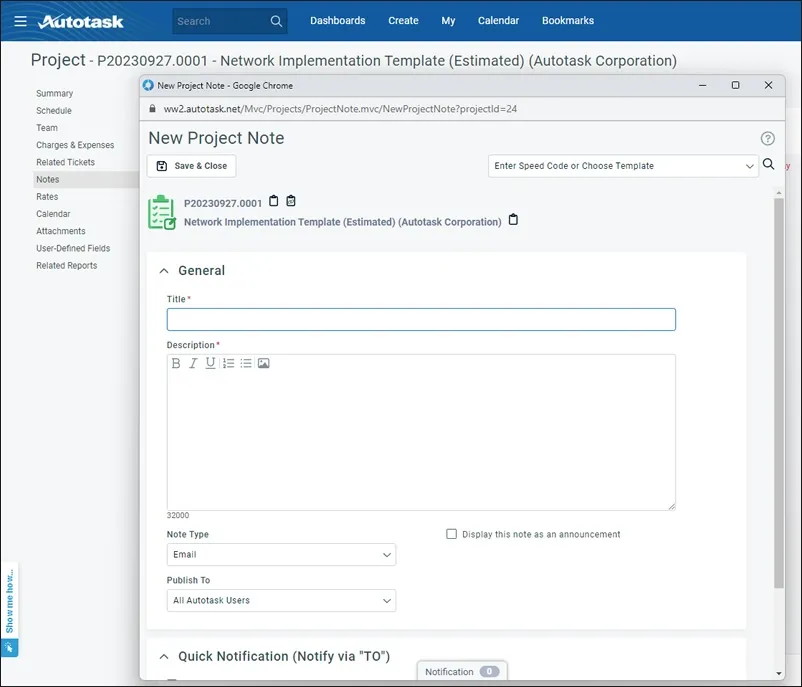Click the popup's vertical scrollbar thumb
This screenshot has width=802, height=687.
tap(778, 393)
